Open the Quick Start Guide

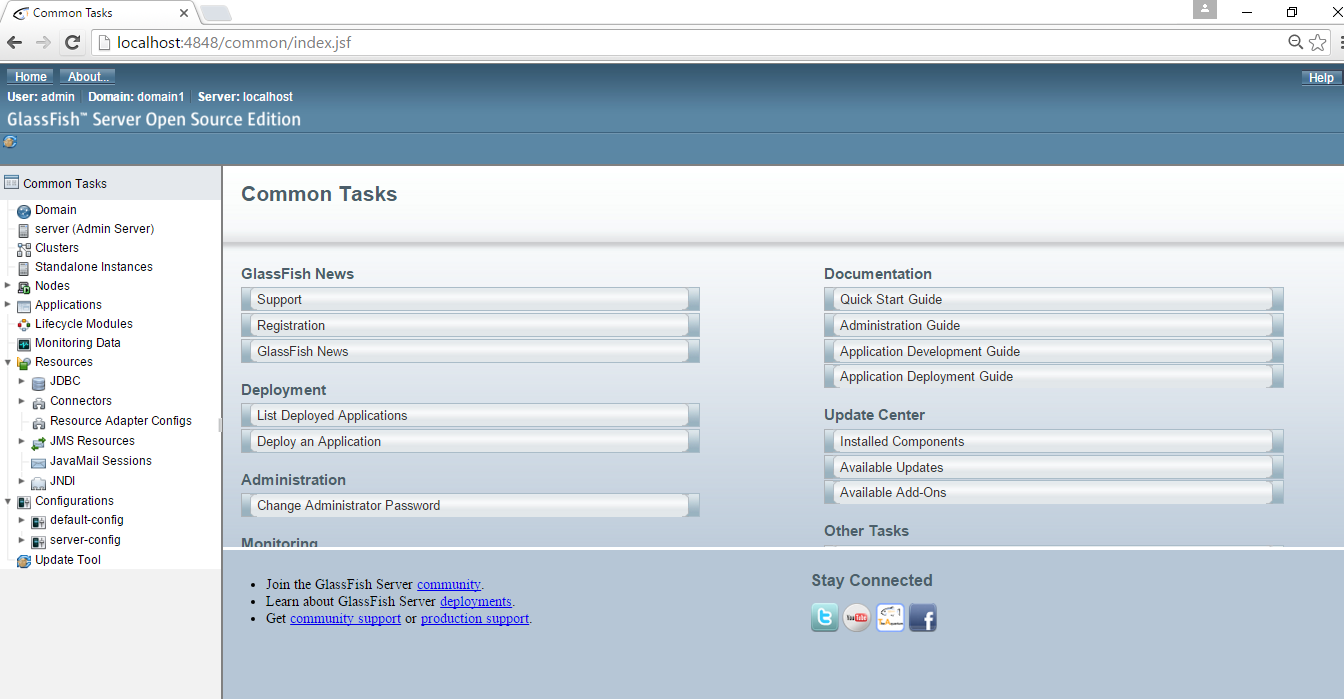[x=1054, y=300]
